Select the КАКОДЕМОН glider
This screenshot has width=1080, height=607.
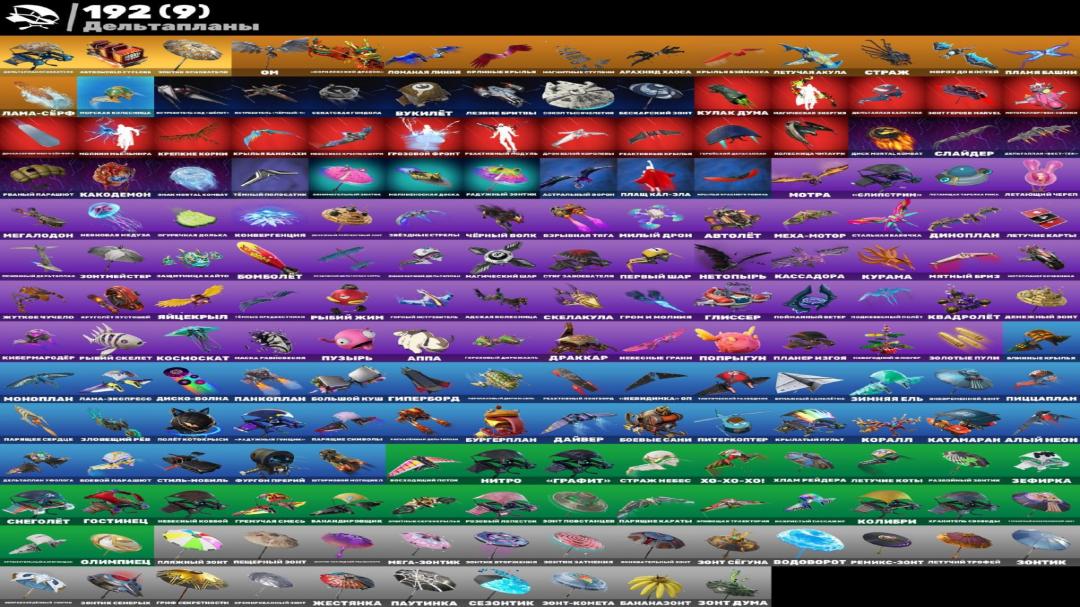click(x=116, y=178)
